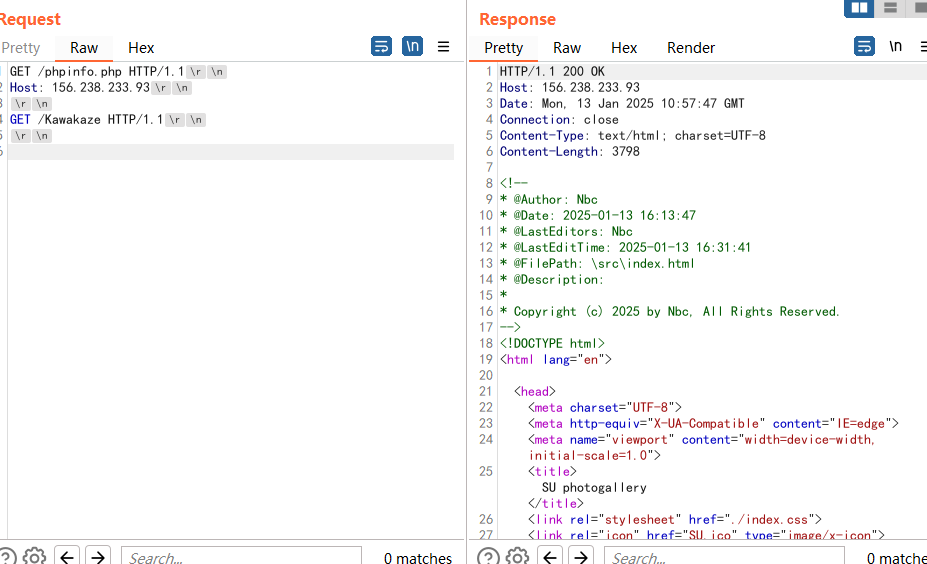Switch Request view to Hex tab
The image size is (927, 564).
pyautogui.click(x=141, y=48)
